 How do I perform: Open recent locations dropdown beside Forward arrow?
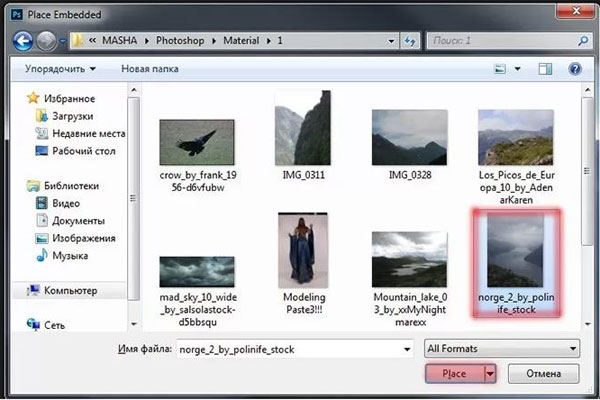(63, 41)
